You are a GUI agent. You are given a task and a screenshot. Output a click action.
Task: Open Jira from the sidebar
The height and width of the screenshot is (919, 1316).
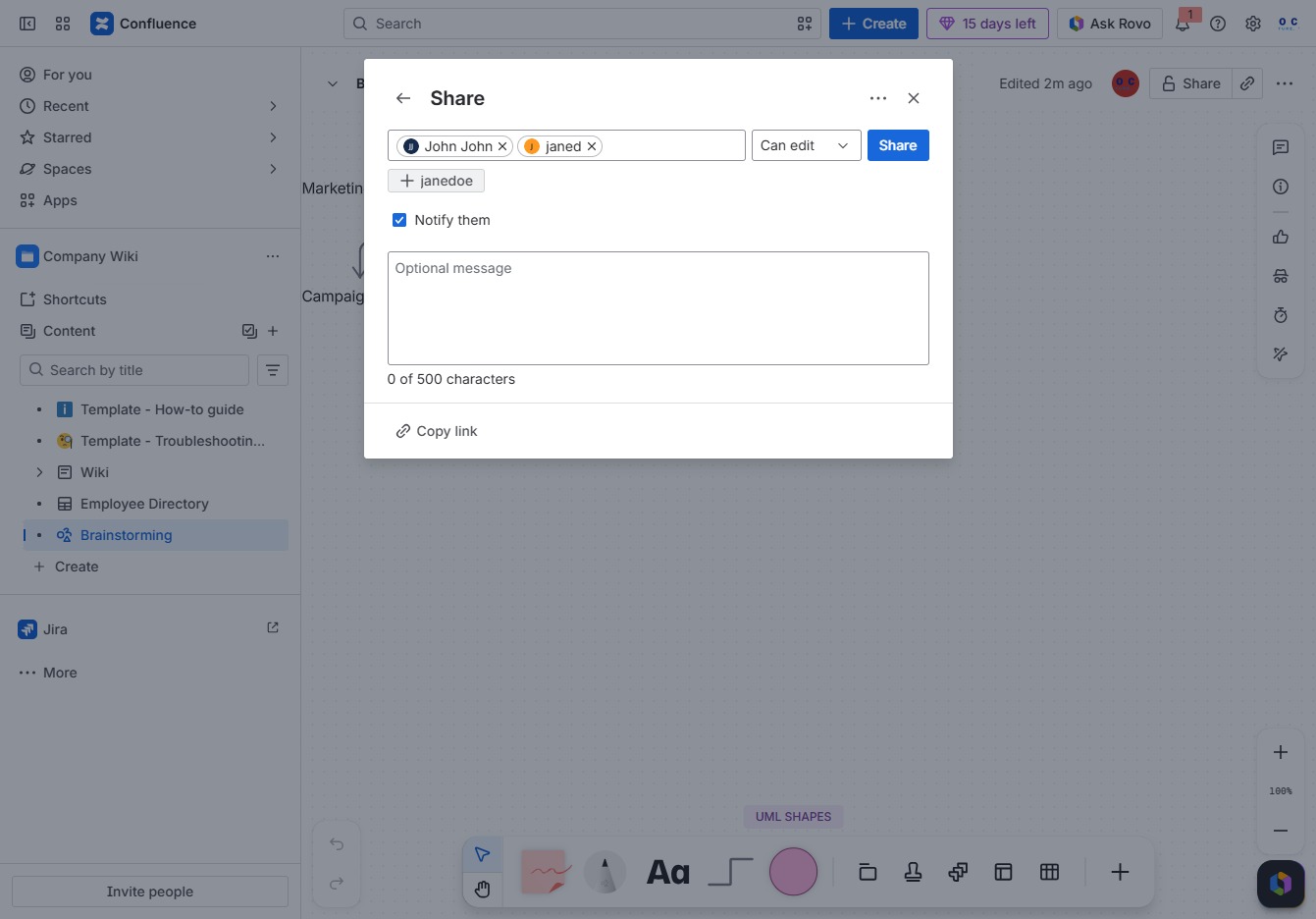coord(150,629)
